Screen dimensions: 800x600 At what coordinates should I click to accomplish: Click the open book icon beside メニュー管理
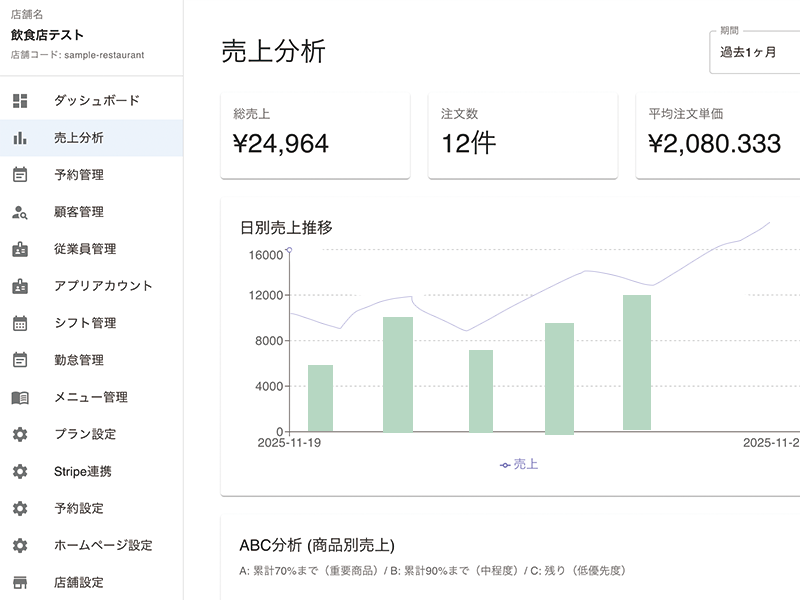pyautogui.click(x=20, y=397)
